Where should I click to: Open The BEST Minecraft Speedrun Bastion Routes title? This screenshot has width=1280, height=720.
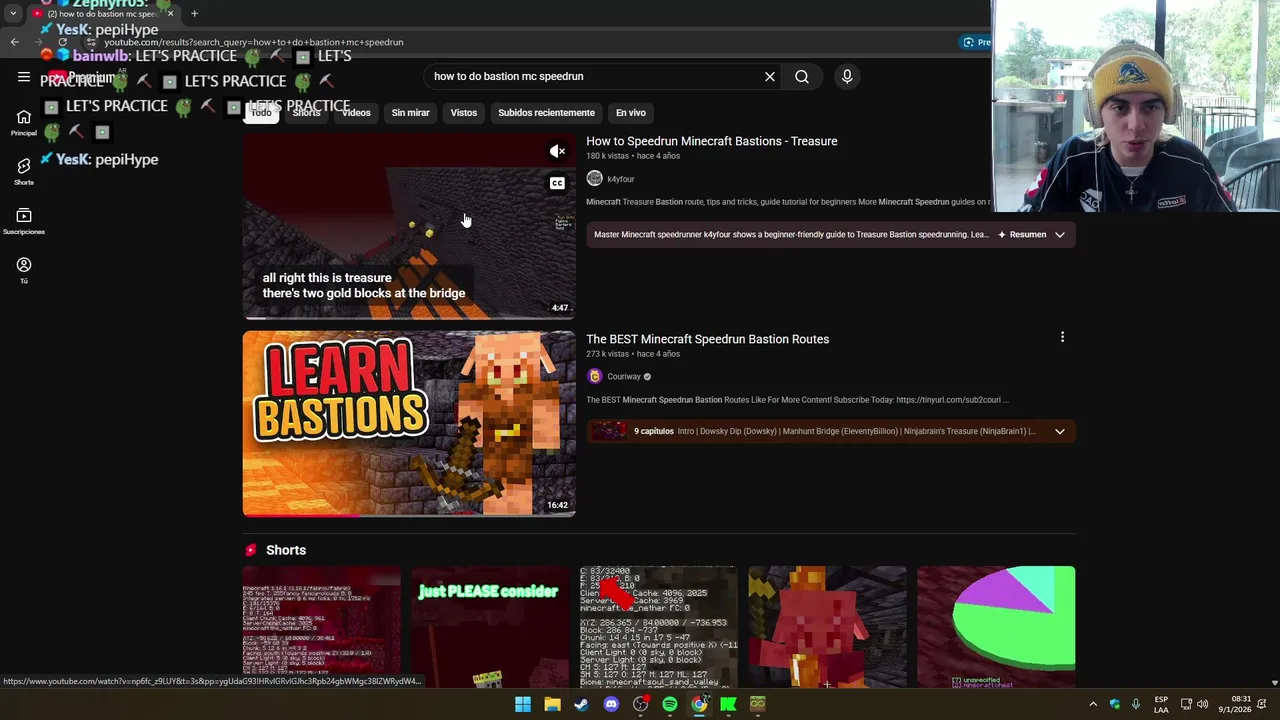pyautogui.click(x=708, y=339)
